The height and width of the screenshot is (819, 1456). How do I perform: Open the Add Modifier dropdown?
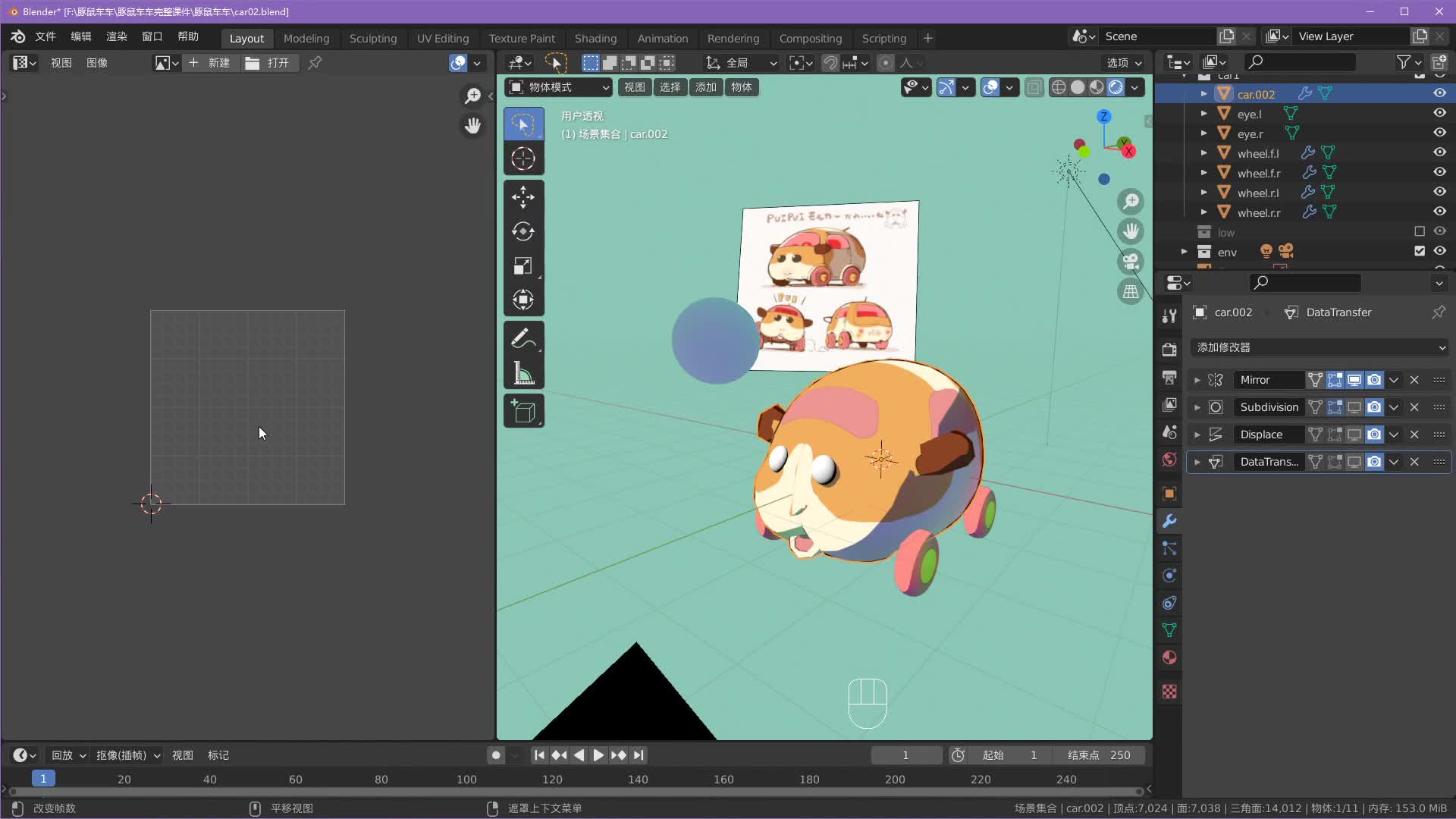point(1319,347)
